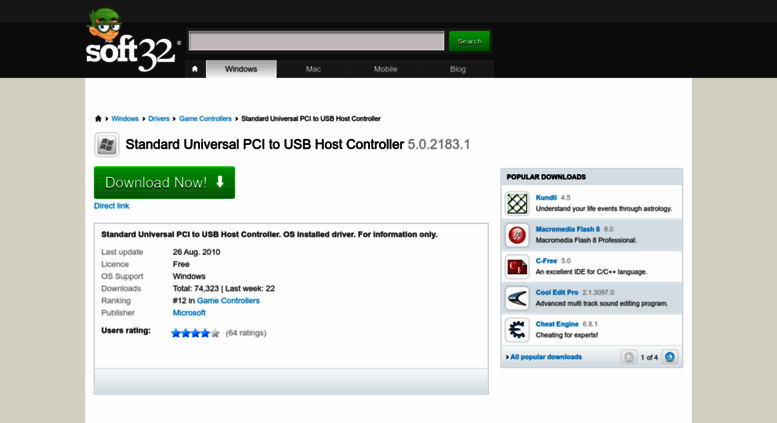Open the home icon tab in navigation
The width and height of the screenshot is (777, 423).
tap(195, 69)
